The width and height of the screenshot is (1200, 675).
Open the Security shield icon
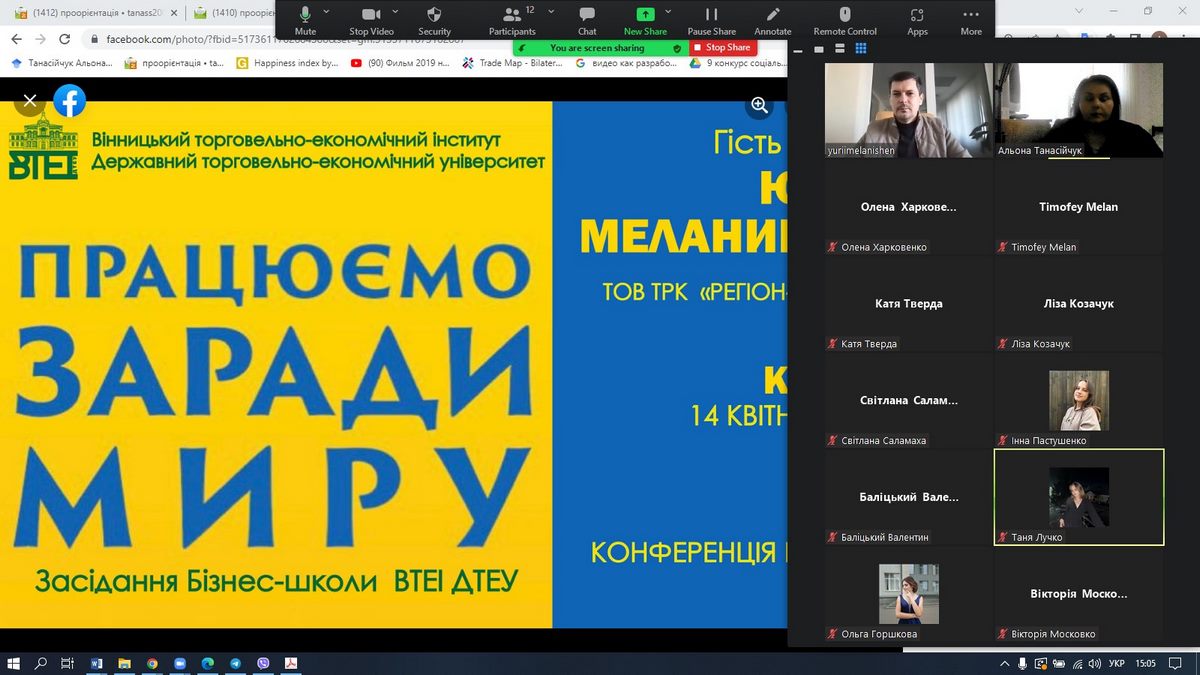tap(434, 16)
